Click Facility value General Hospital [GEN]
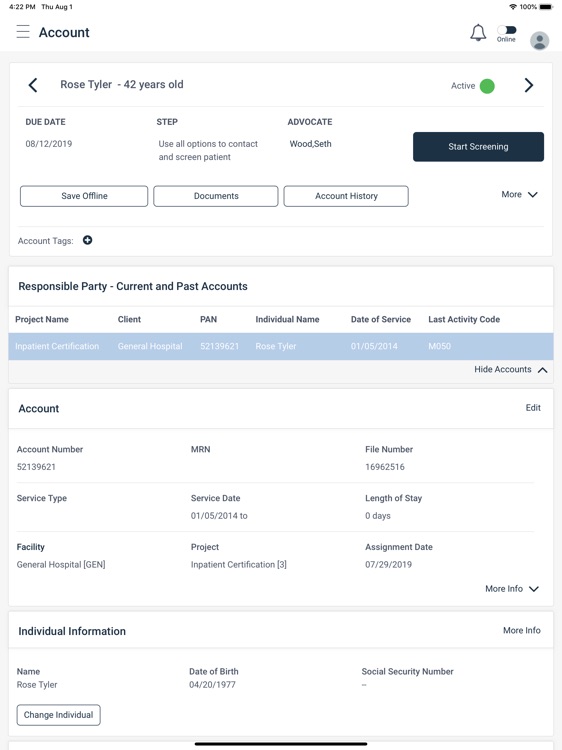The height and width of the screenshot is (750, 562). tap(61, 565)
